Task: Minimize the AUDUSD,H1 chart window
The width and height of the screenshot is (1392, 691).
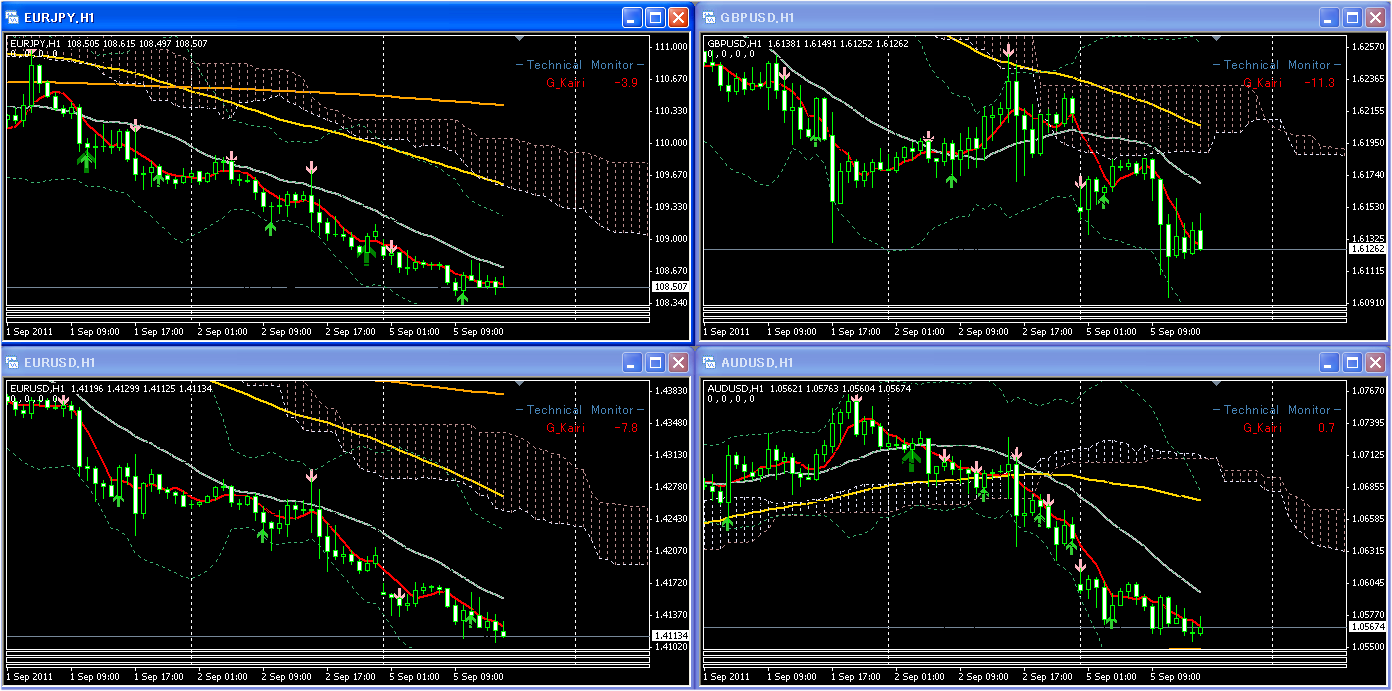Action: [x=1328, y=362]
